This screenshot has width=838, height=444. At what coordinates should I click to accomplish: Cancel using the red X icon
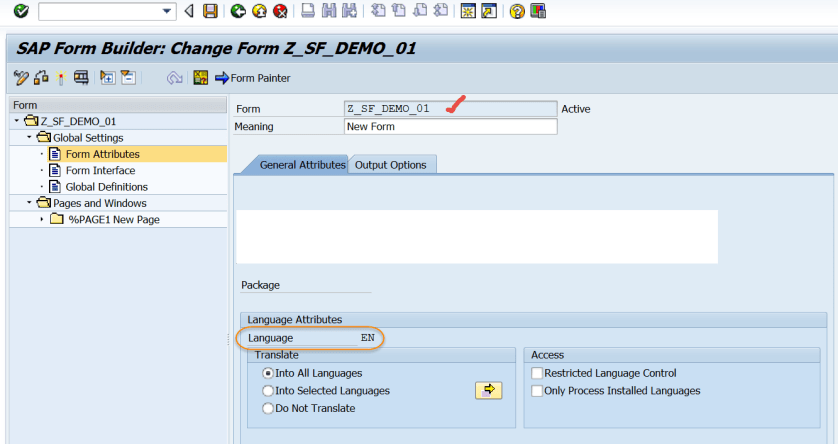tap(281, 11)
